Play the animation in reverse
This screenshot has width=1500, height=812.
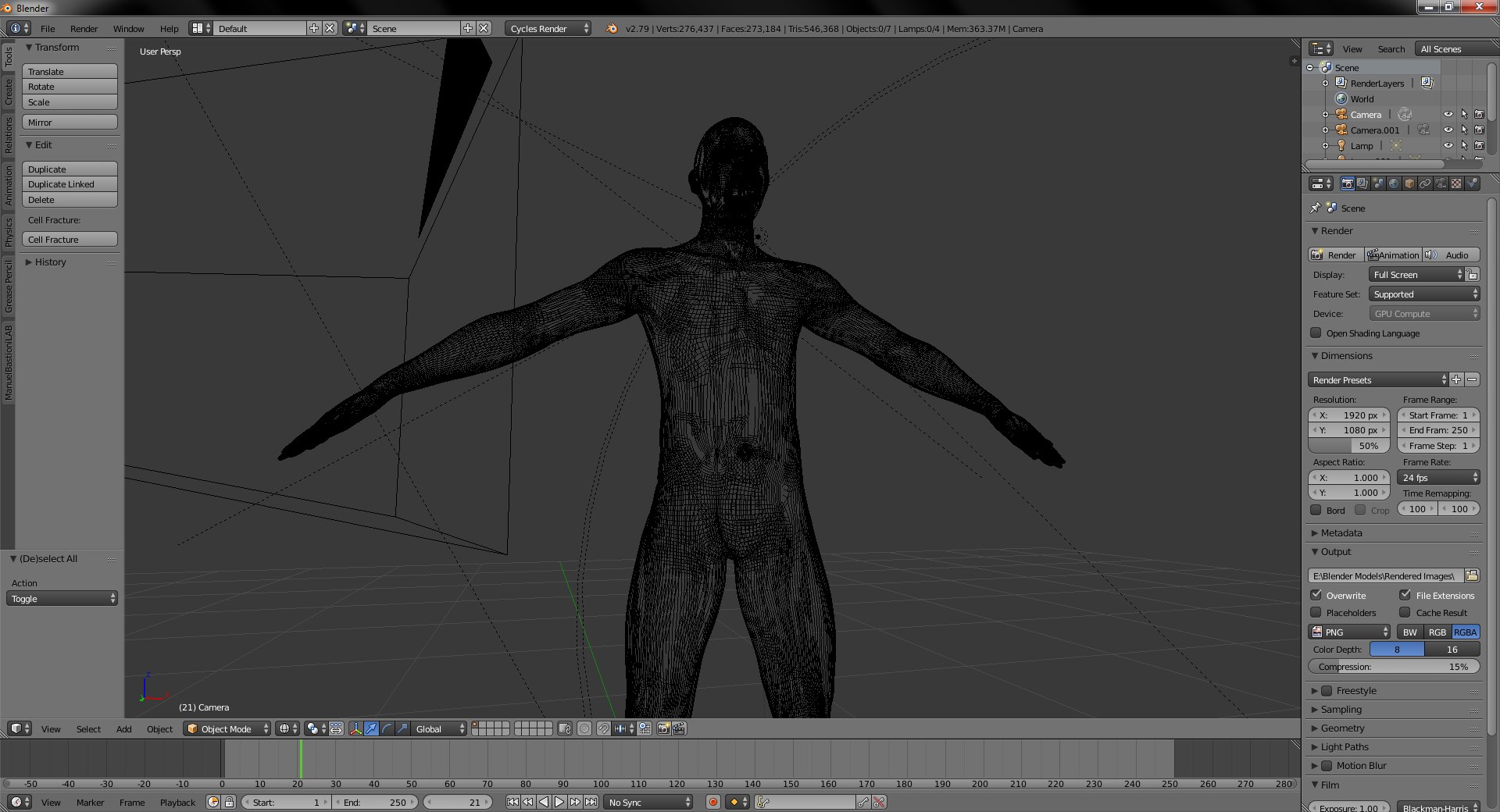544,802
